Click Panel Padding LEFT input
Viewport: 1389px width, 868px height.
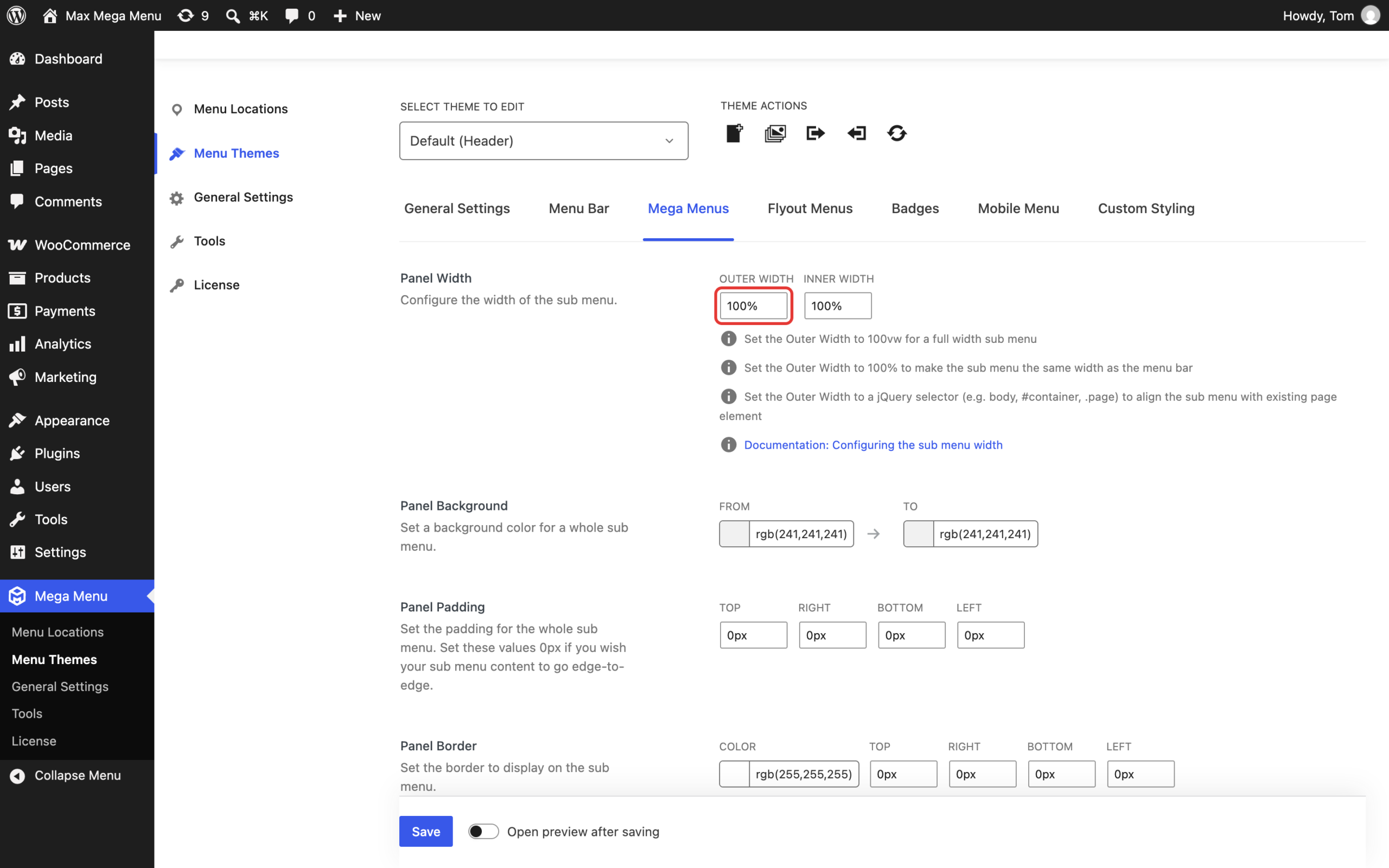click(991, 635)
